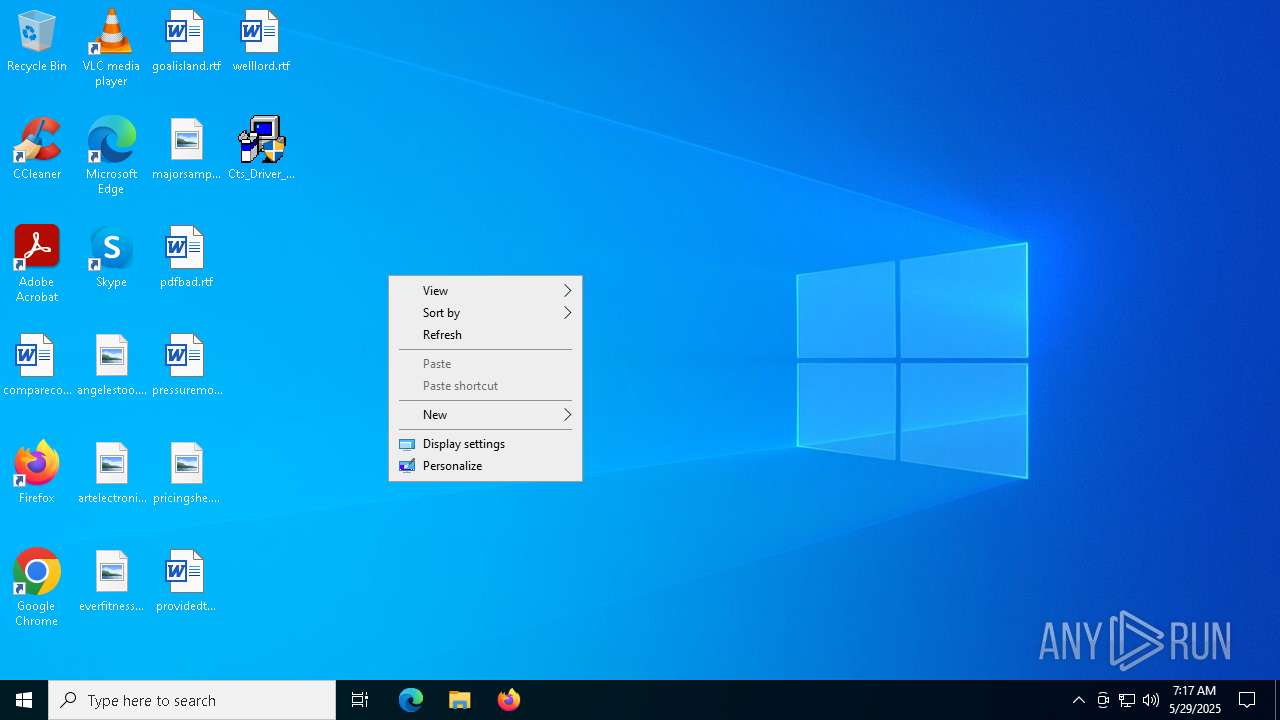Viewport: 1280px width, 720px height.
Task: Select the everfitness image file icon
Action: tap(111, 581)
